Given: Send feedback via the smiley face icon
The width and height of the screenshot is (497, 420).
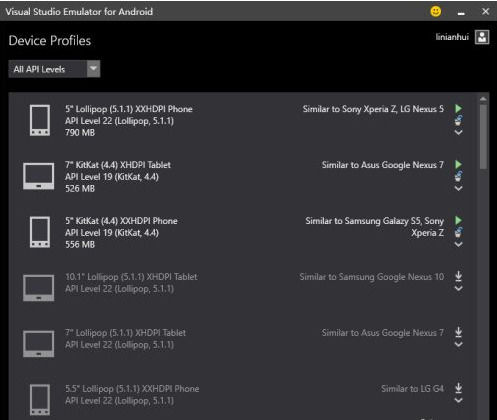Looking at the screenshot, I should click(x=436, y=12).
